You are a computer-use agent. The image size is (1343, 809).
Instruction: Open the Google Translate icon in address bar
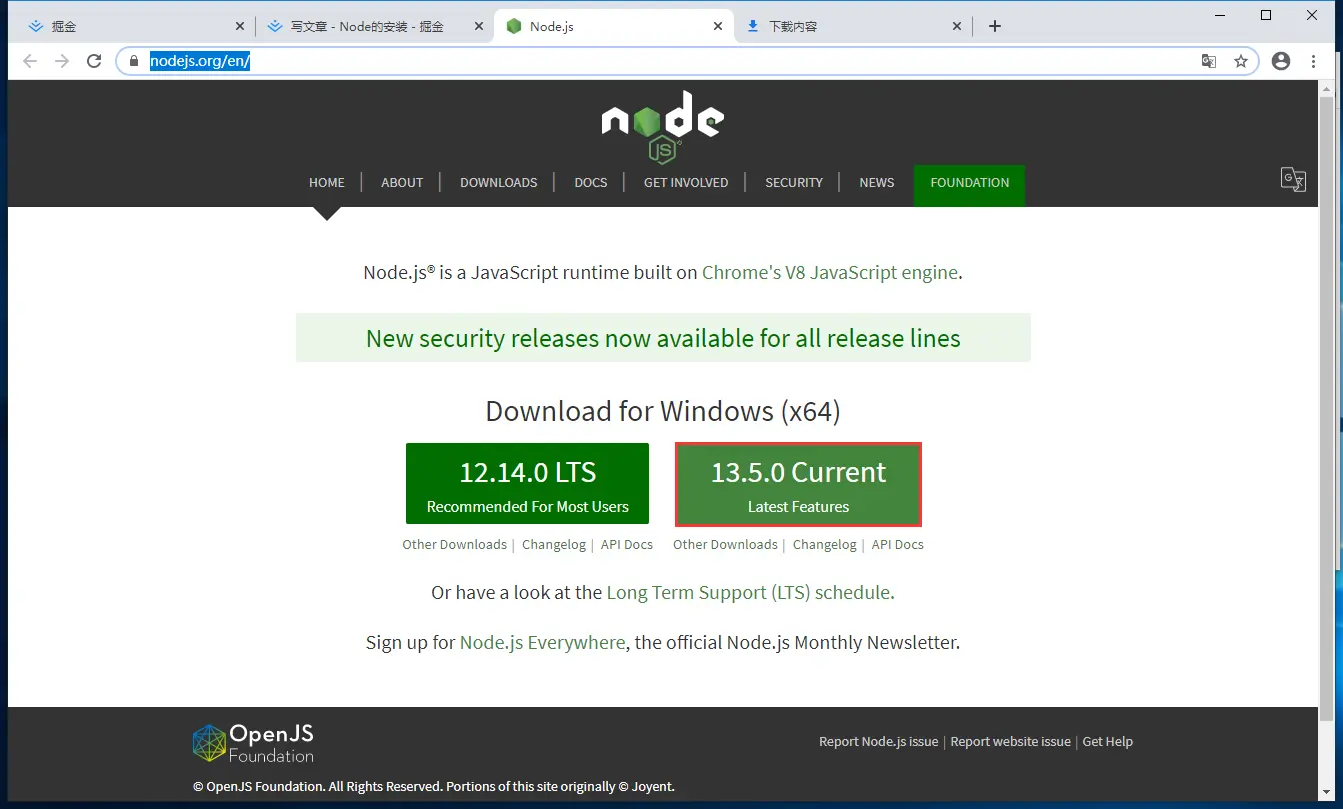coord(1209,61)
